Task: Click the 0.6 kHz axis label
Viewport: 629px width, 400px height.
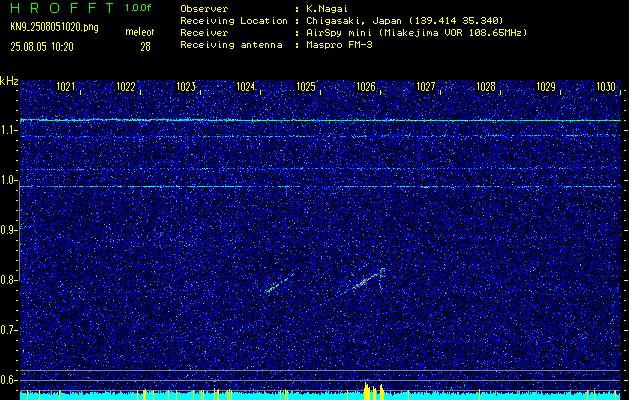Action: point(7,380)
